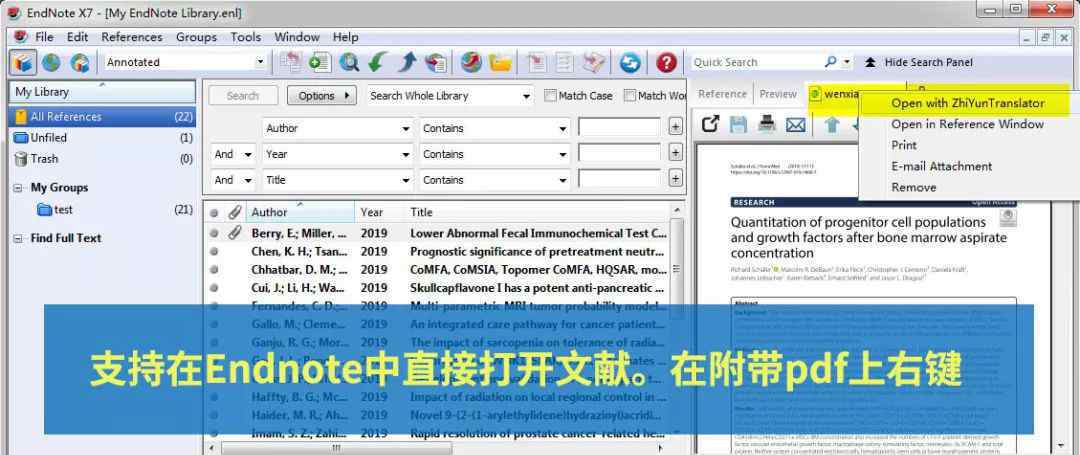The width and height of the screenshot is (1080, 455).
Task: Click the Author search value field
Action: pyautogui.click(x=619, y=127)
